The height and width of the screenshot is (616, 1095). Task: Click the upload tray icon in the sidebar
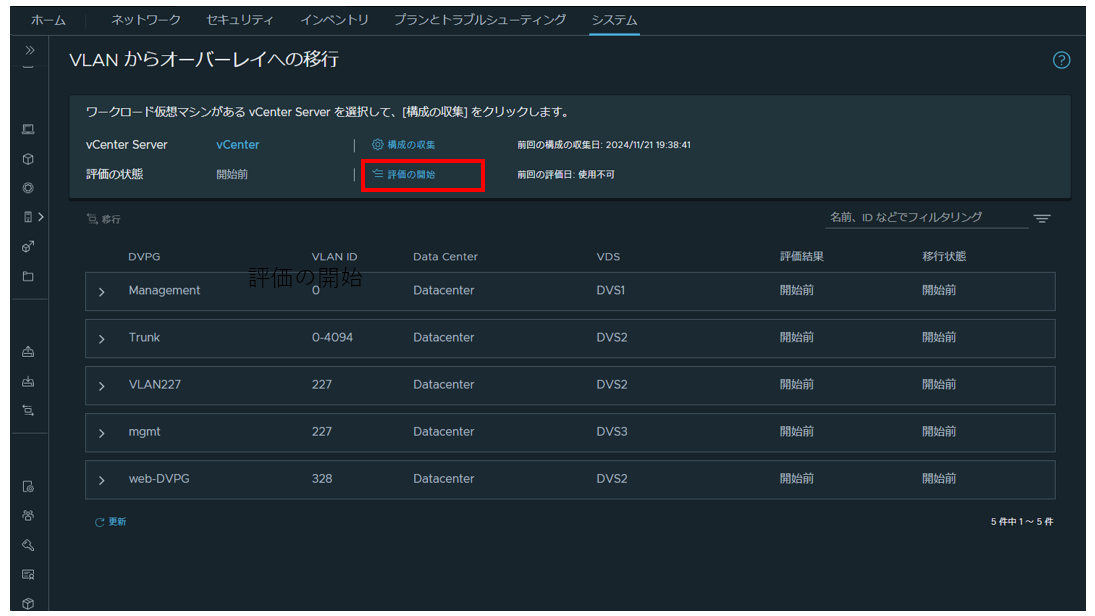(28, 351)
